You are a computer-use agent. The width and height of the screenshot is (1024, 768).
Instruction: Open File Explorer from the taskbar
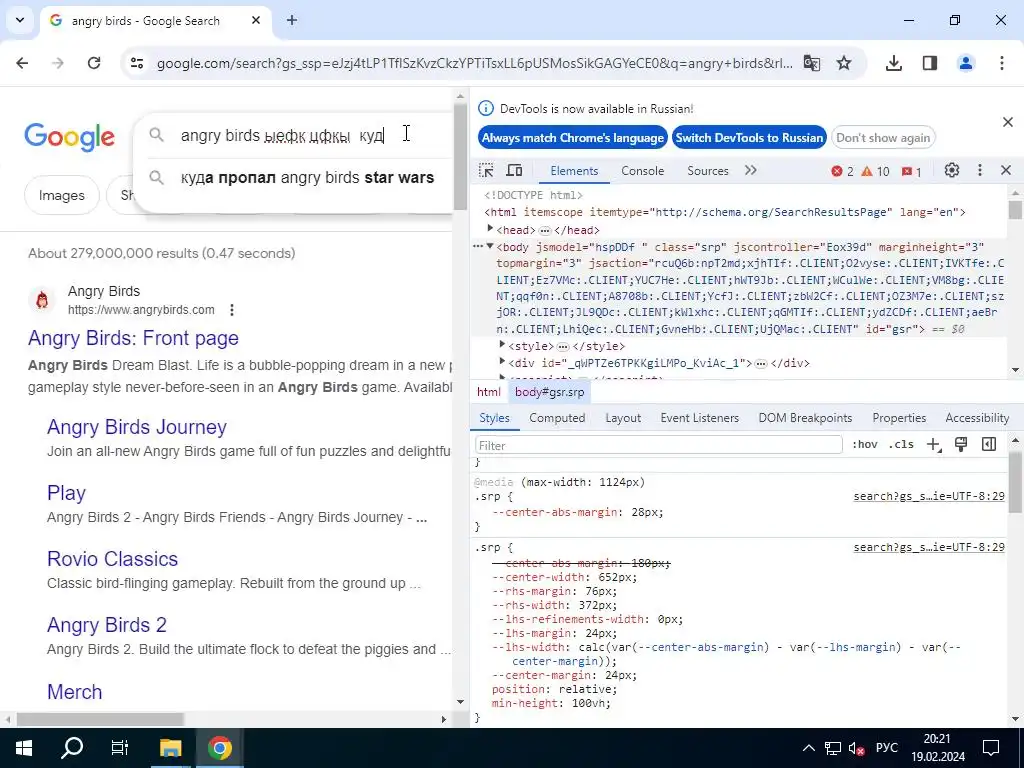tap(170, 748)
